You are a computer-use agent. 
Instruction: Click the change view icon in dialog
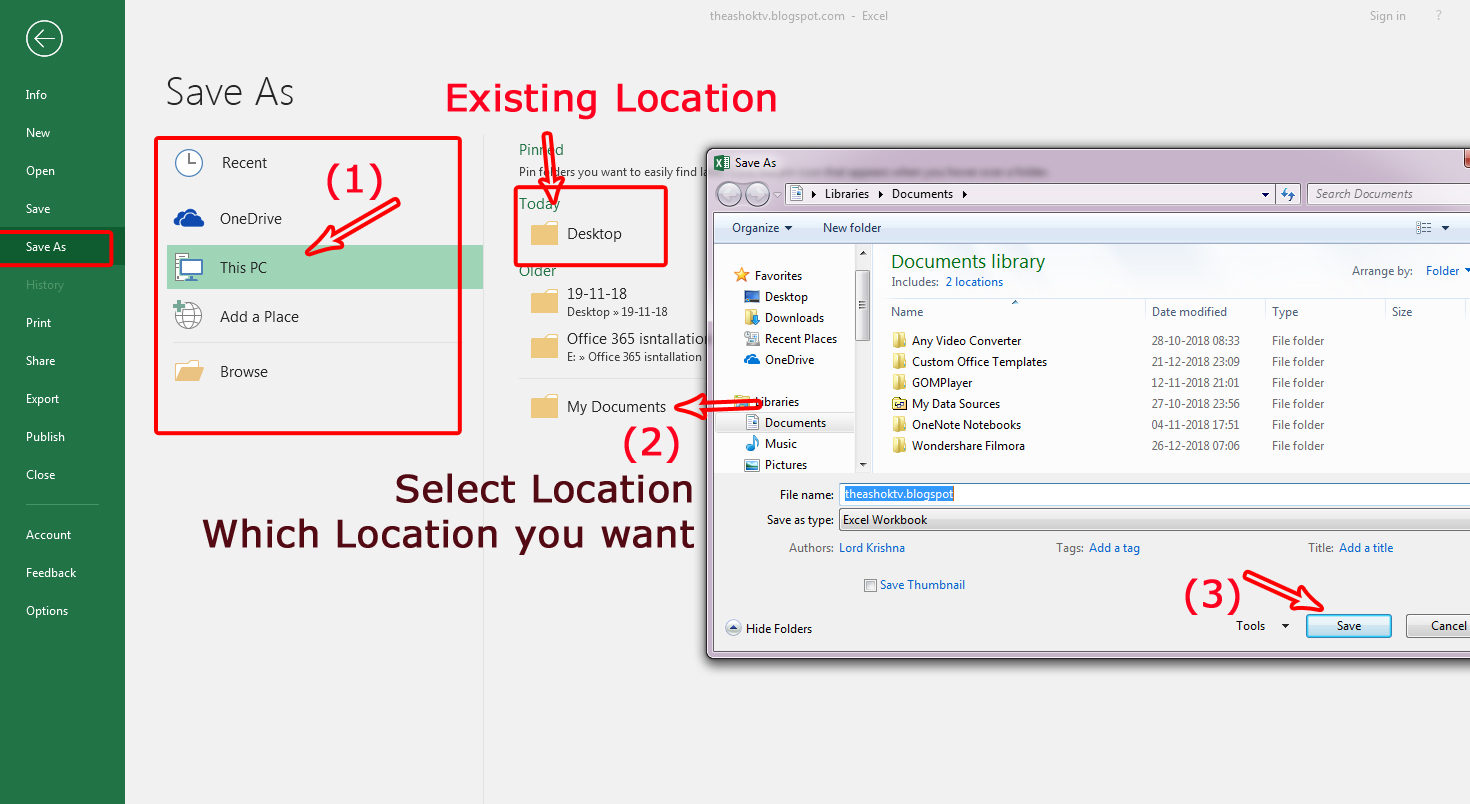coord(1424,228)
